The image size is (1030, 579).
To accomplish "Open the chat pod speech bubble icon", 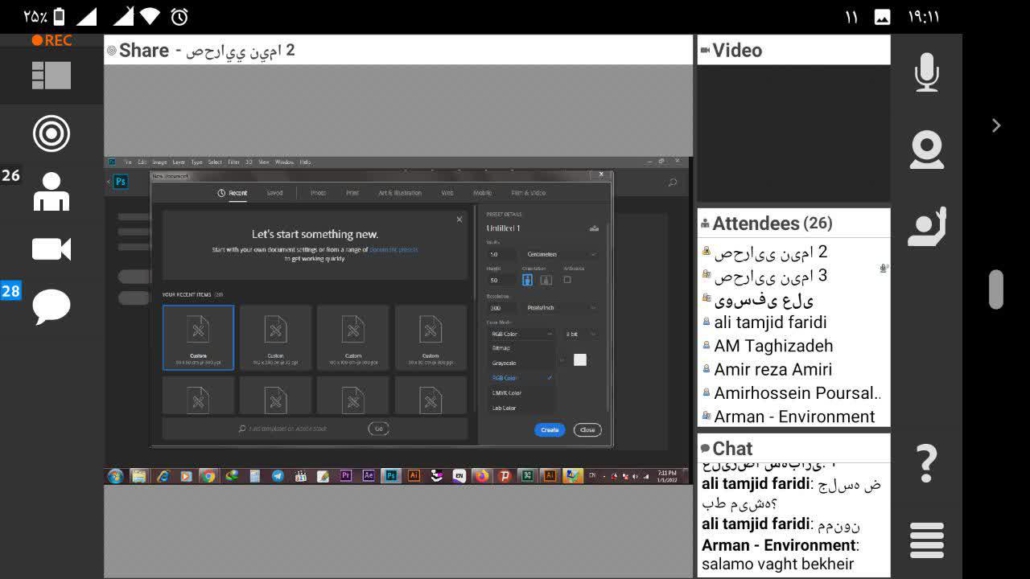I will tap(51, 306).
